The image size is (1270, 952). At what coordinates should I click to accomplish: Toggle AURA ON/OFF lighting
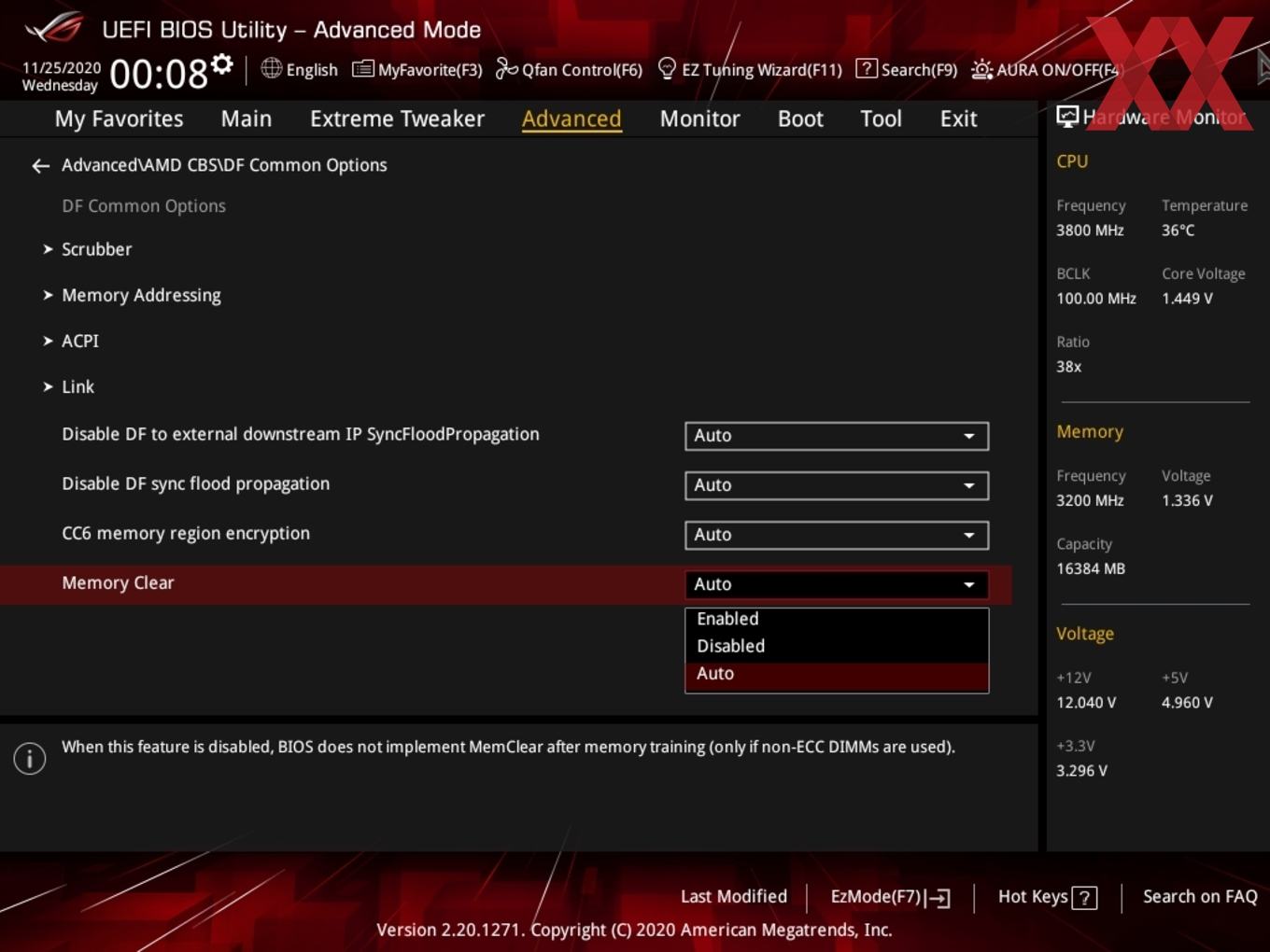1045,69
